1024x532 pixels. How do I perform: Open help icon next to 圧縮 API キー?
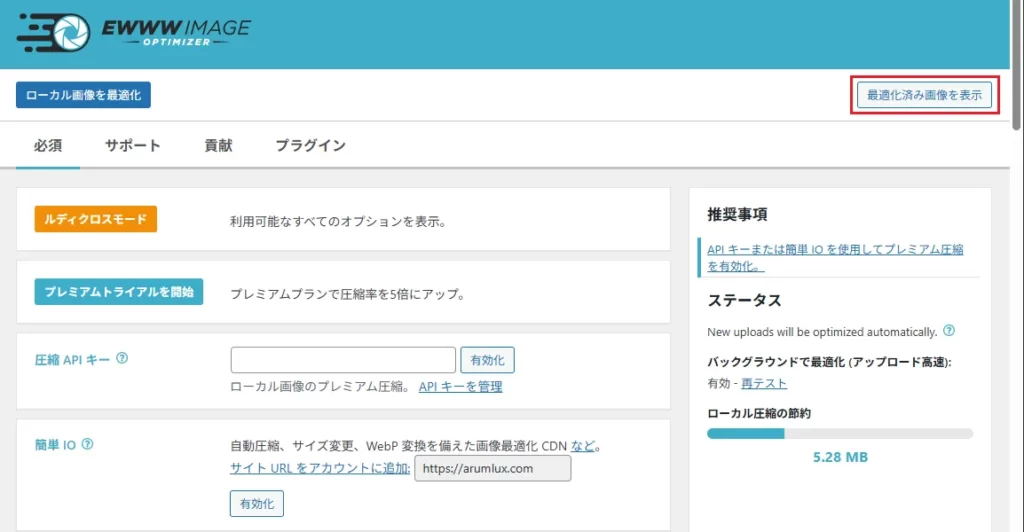(x=122, y=358)
